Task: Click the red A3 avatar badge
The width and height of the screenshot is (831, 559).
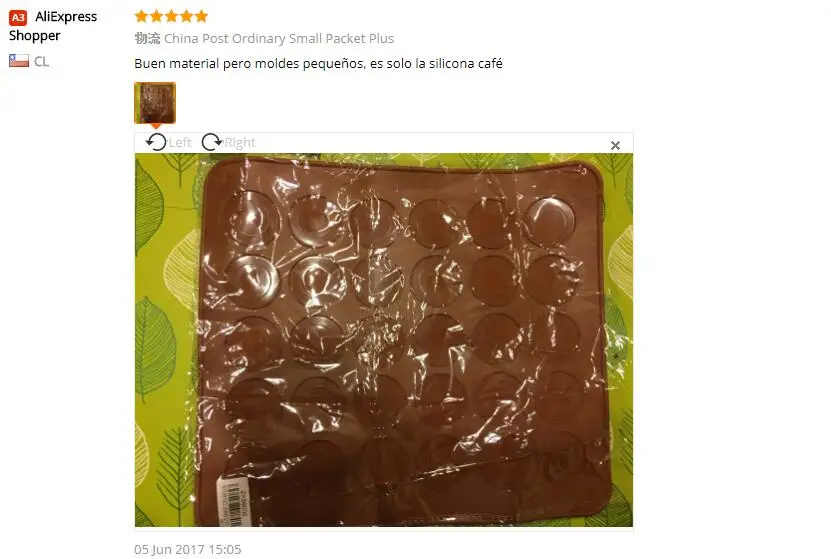Action: click(18, 17)
